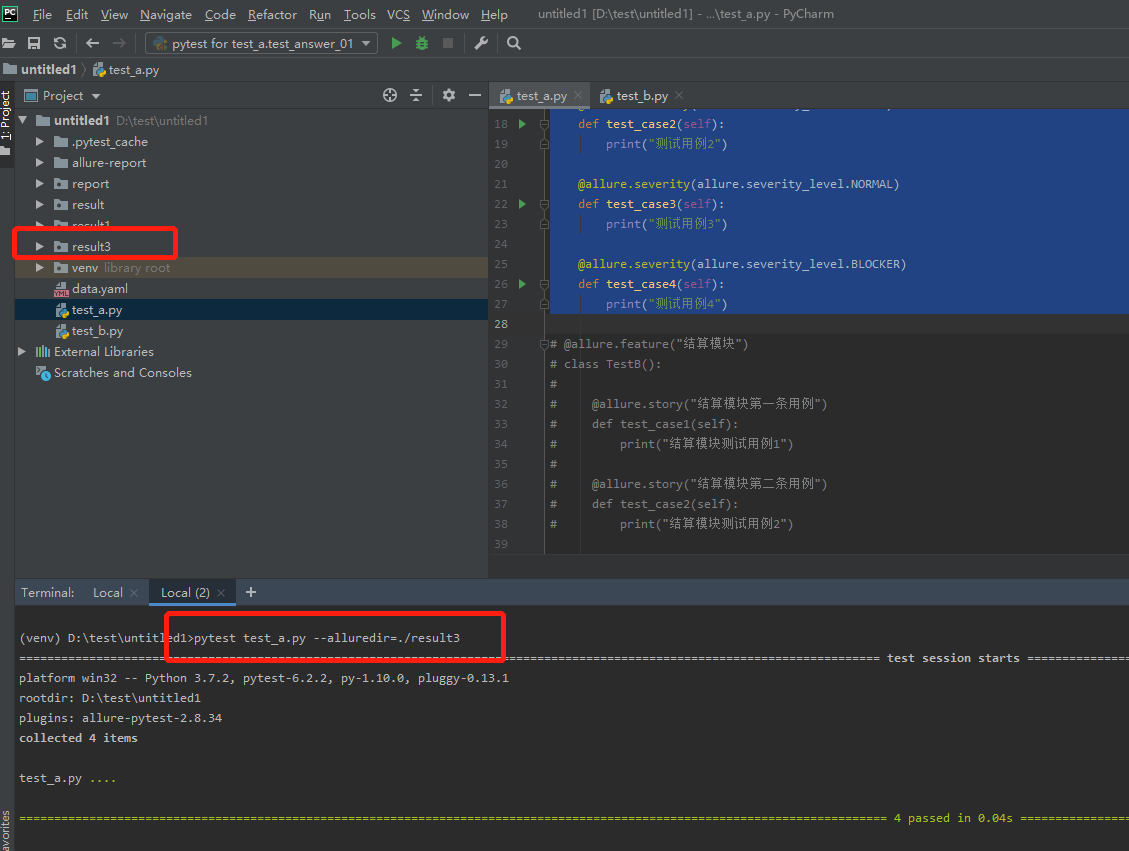Select test_a.py in the project tree
The width and height of the screenshot is (1129, 851).
click(x=96, y=310)
